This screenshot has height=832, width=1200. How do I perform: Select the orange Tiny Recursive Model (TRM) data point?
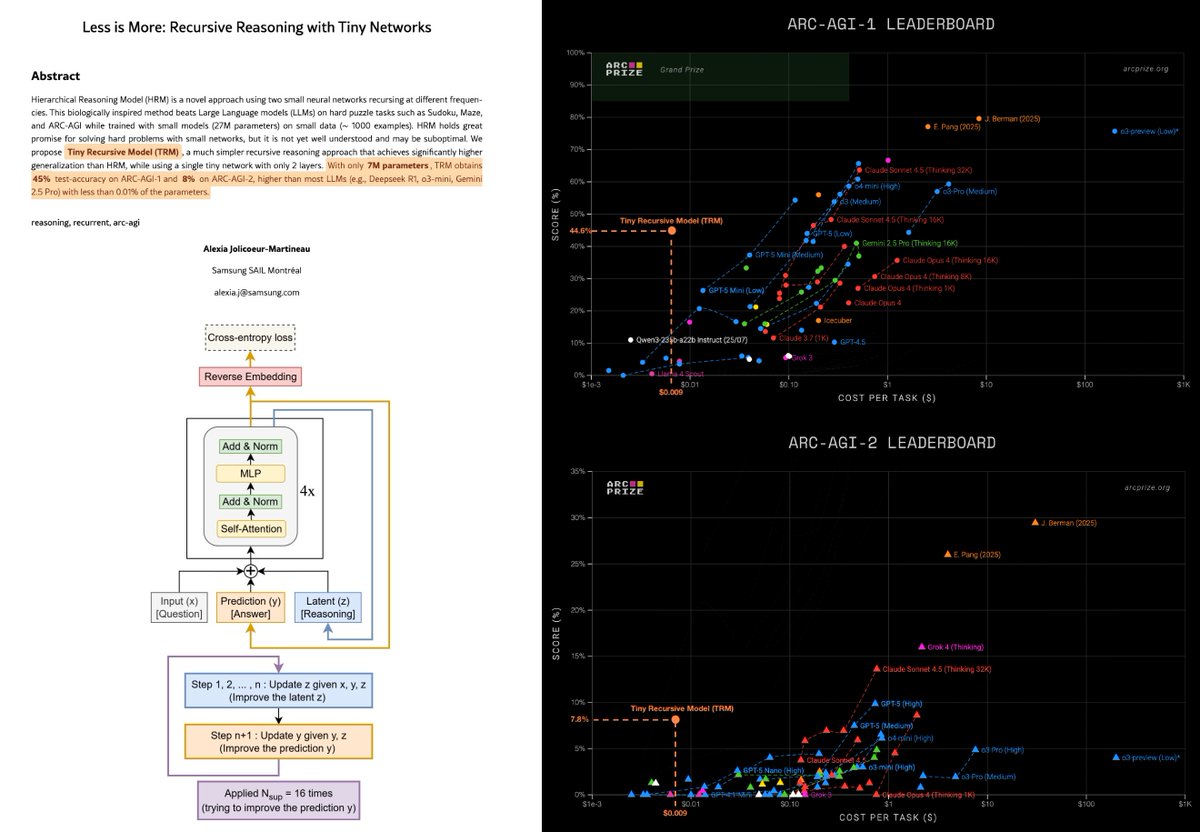[672, 229]
